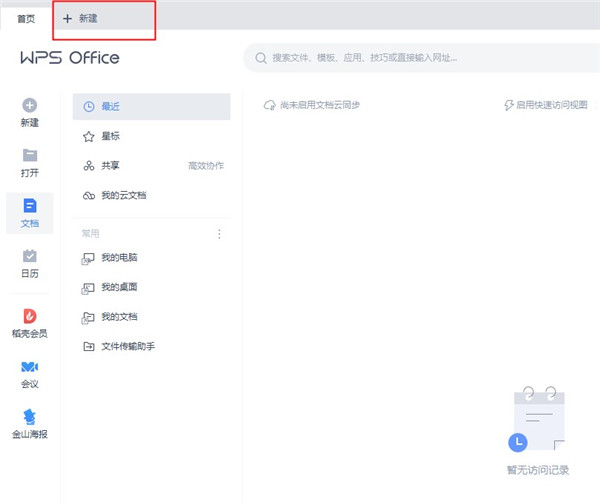Click the share icon beside 共享

pyautogui.click(x=89, y=166)
